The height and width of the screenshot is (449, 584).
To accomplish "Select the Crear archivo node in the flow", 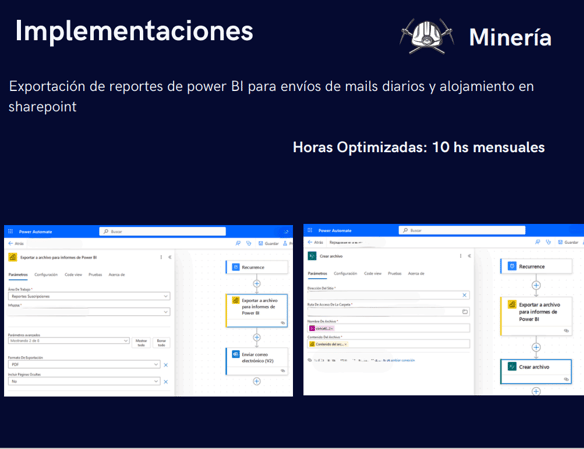I will 536,371.
